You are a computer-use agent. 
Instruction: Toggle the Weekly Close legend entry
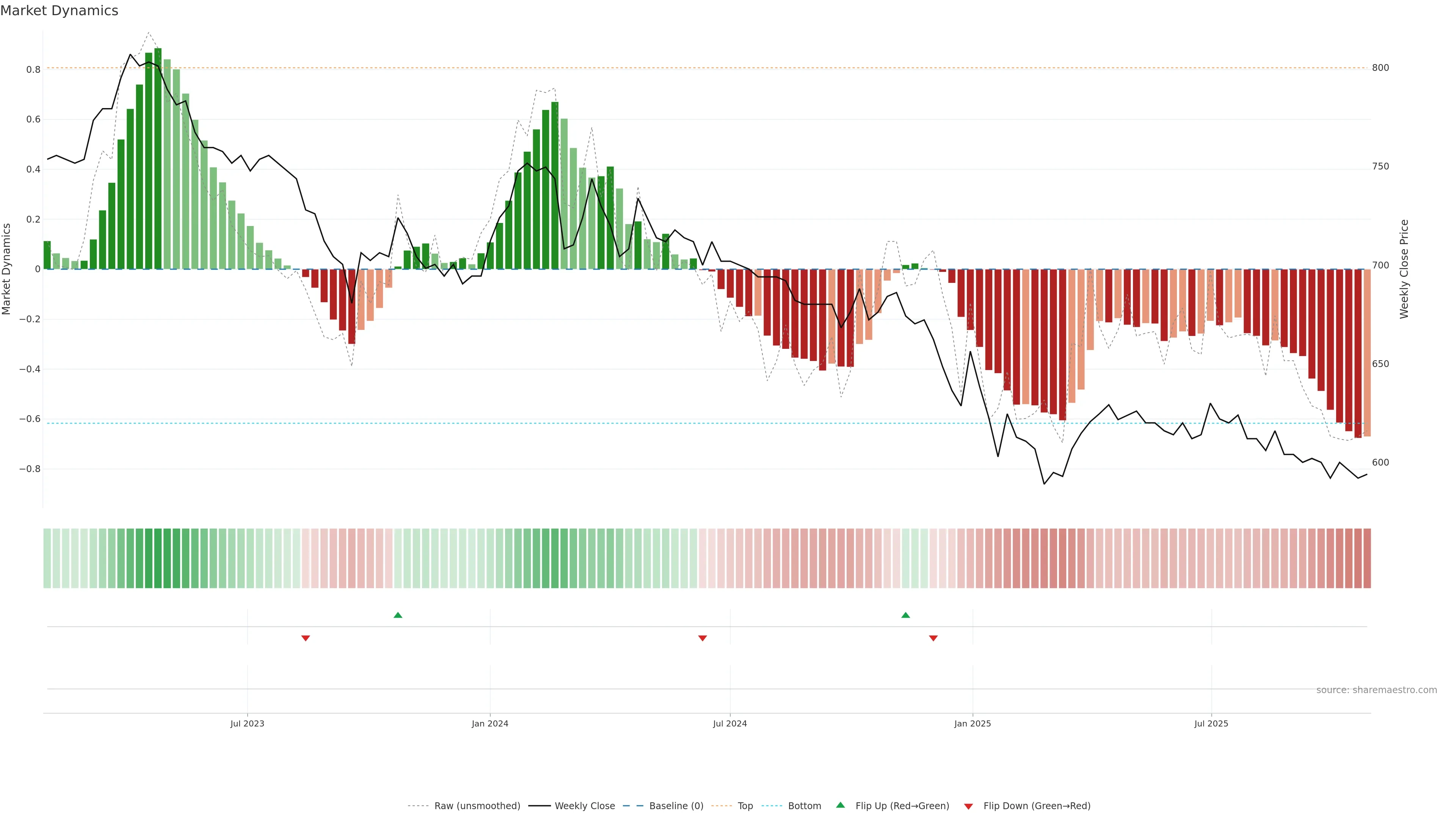[x=584, y=806]
